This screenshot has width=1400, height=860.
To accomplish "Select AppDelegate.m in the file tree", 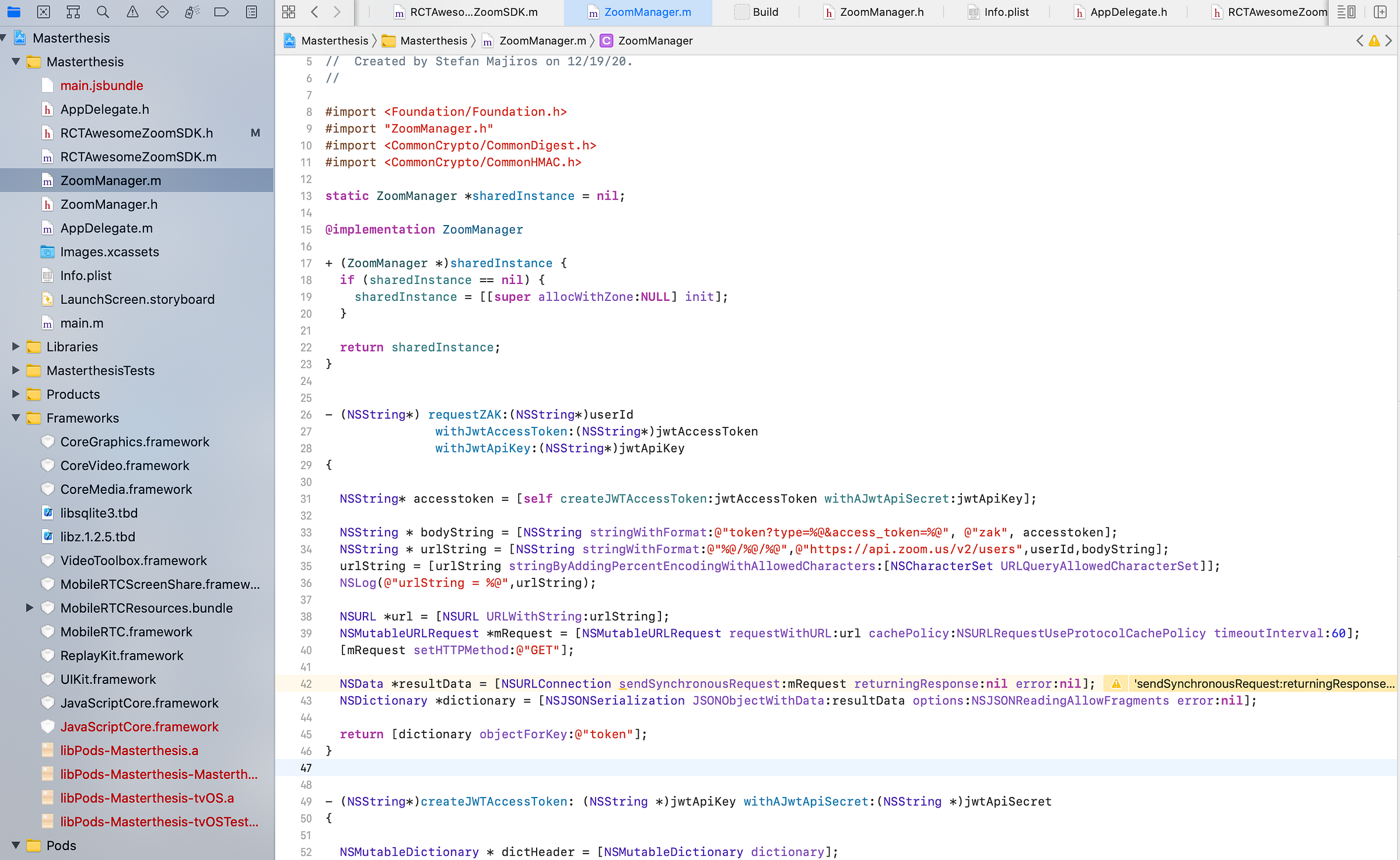I will coord(106,228).
